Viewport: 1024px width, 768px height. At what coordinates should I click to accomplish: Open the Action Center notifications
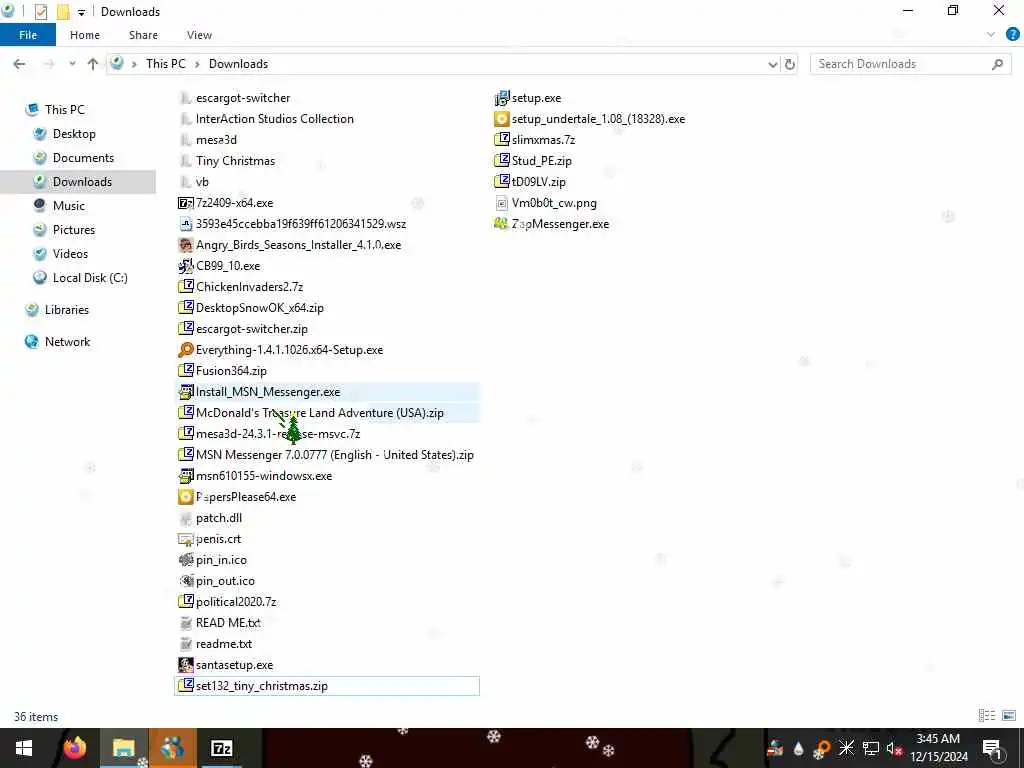point(993,748)
